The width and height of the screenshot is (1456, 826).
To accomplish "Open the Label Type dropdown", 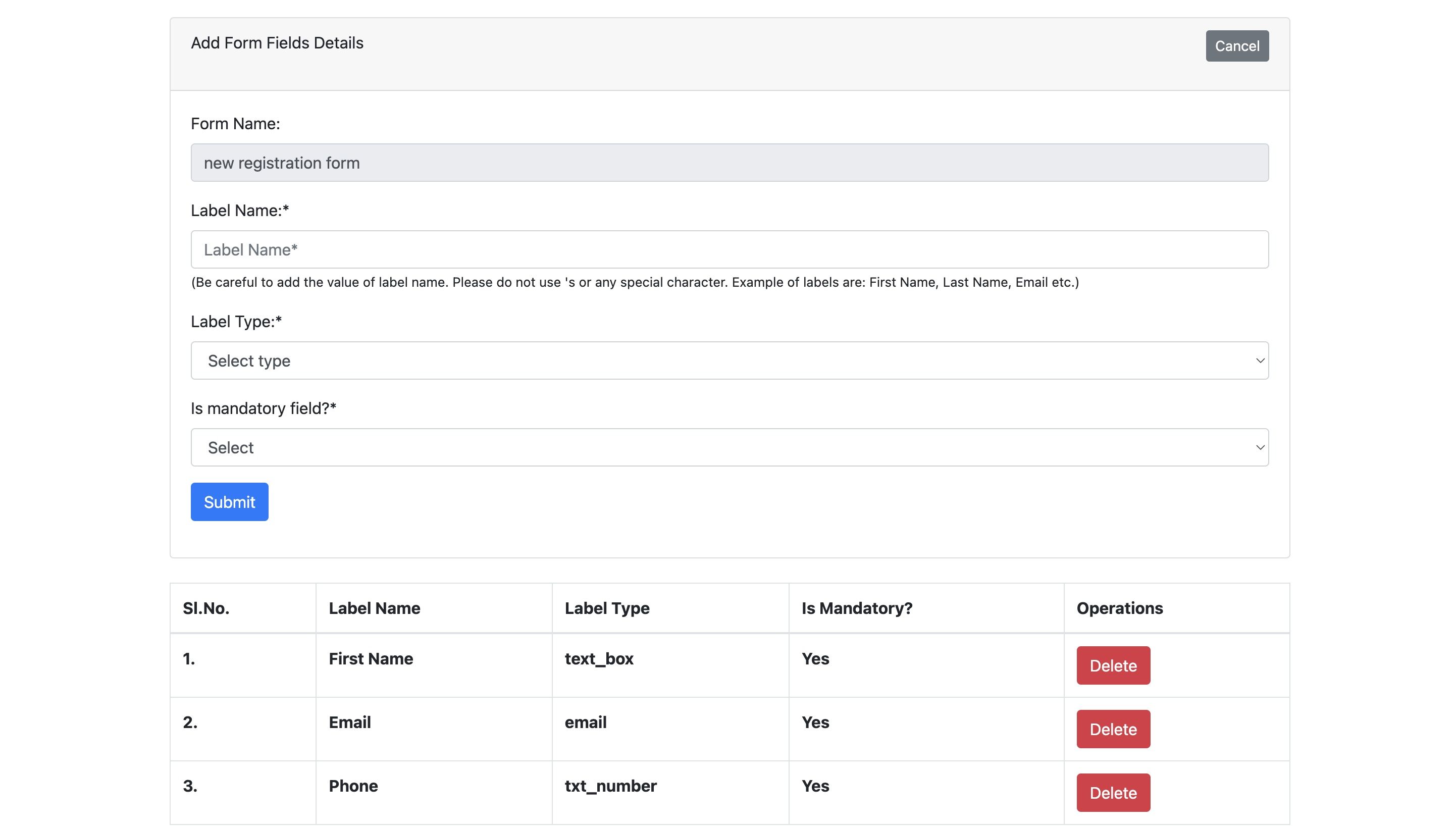I will click(730, 361).
